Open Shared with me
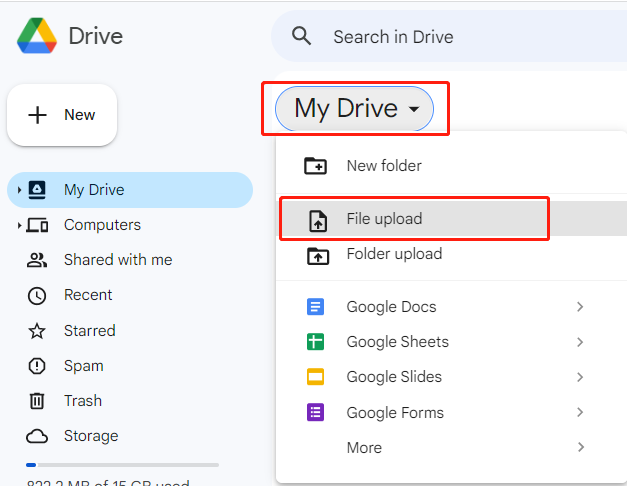Screen dimensions: 627x486 (130, 260)
